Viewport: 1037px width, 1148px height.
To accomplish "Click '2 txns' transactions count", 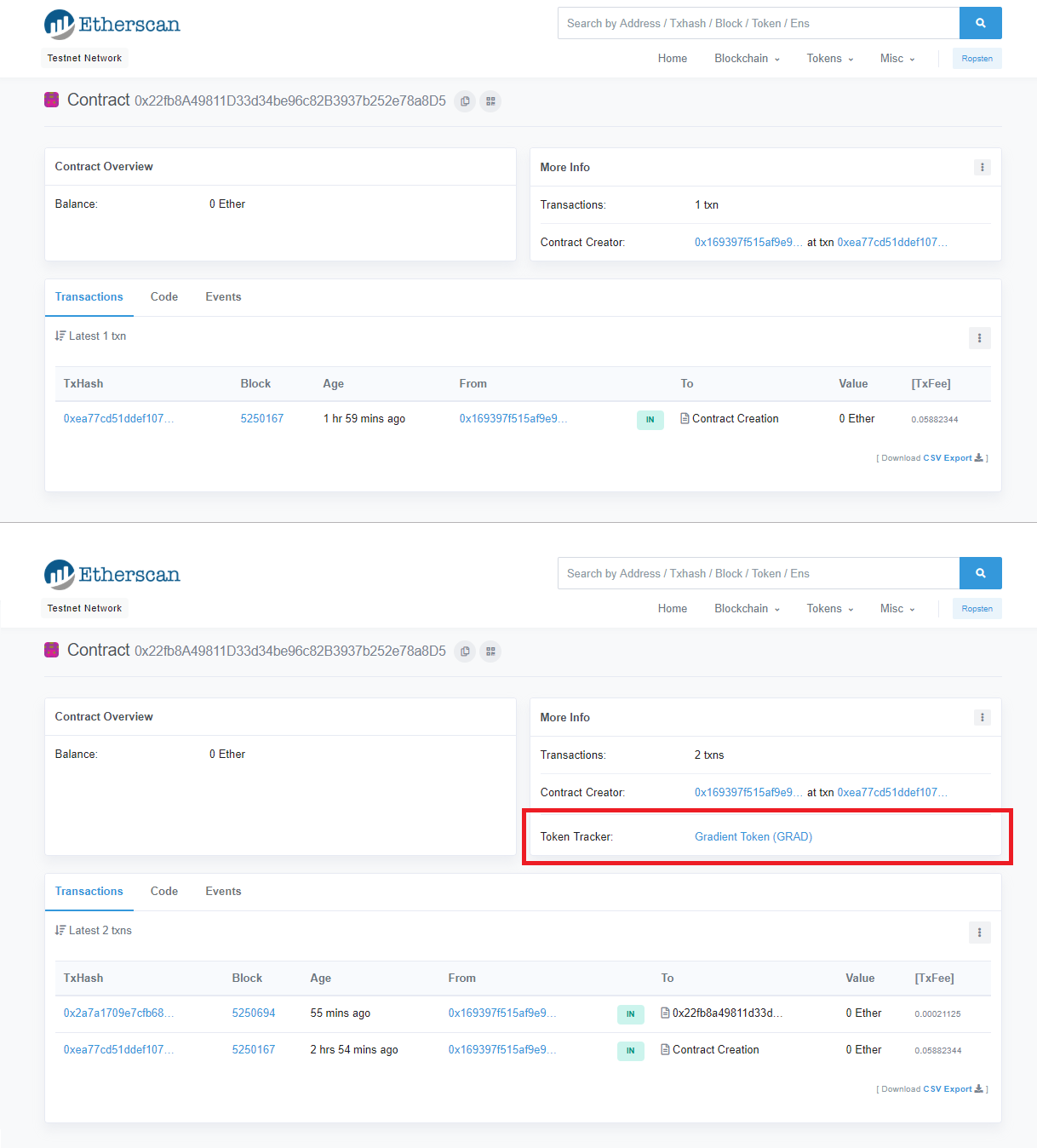I will pos(709,755).
